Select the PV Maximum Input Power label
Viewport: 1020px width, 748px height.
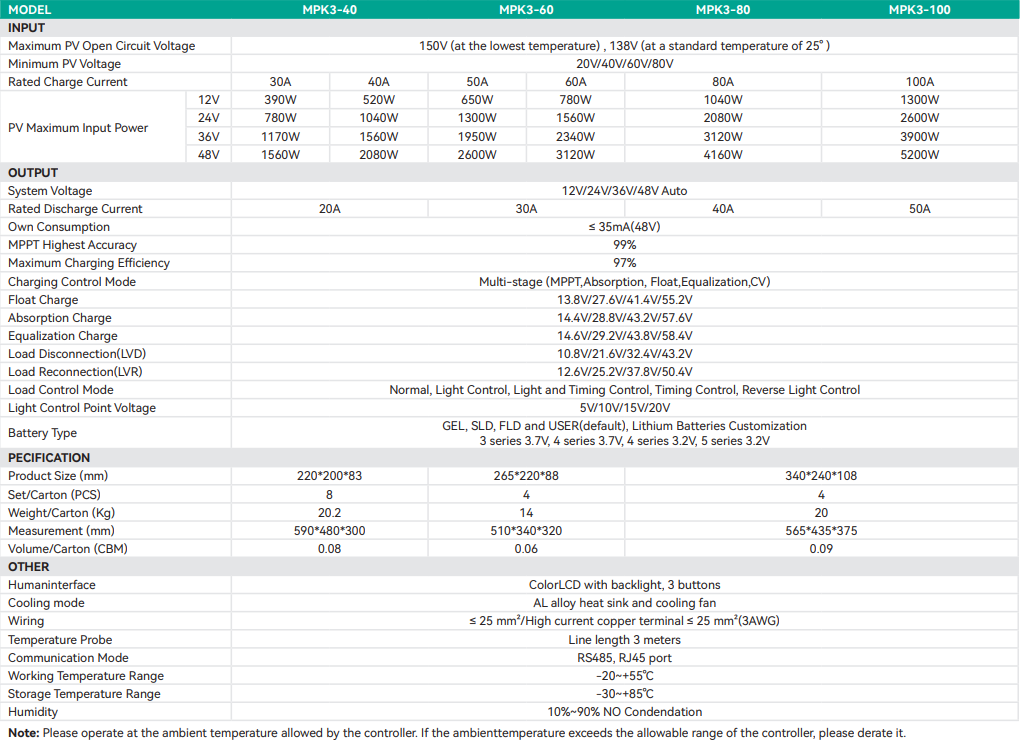click(78, 128)
